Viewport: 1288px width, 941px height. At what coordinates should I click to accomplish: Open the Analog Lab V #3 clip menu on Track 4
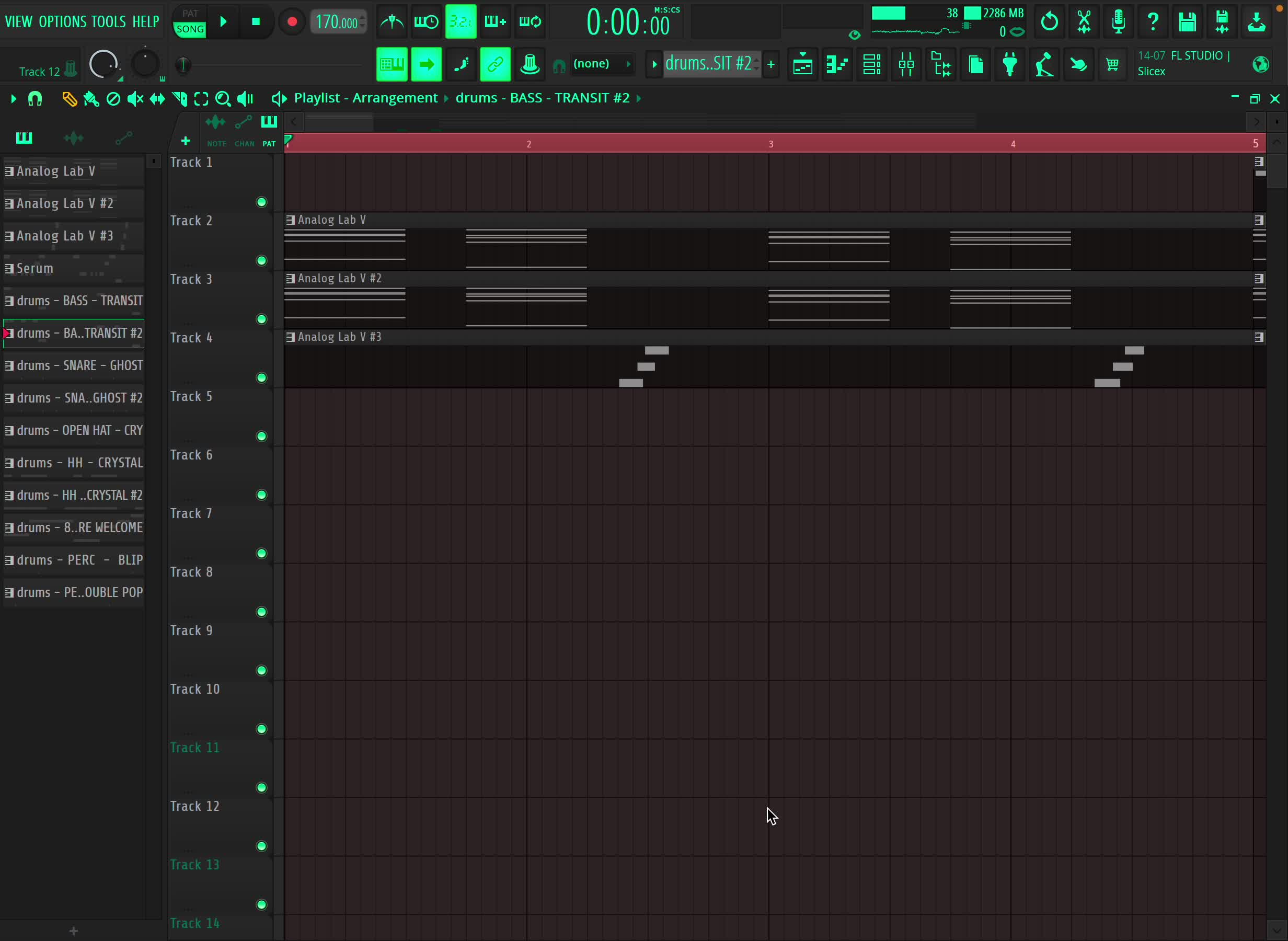tap(291, 337)
